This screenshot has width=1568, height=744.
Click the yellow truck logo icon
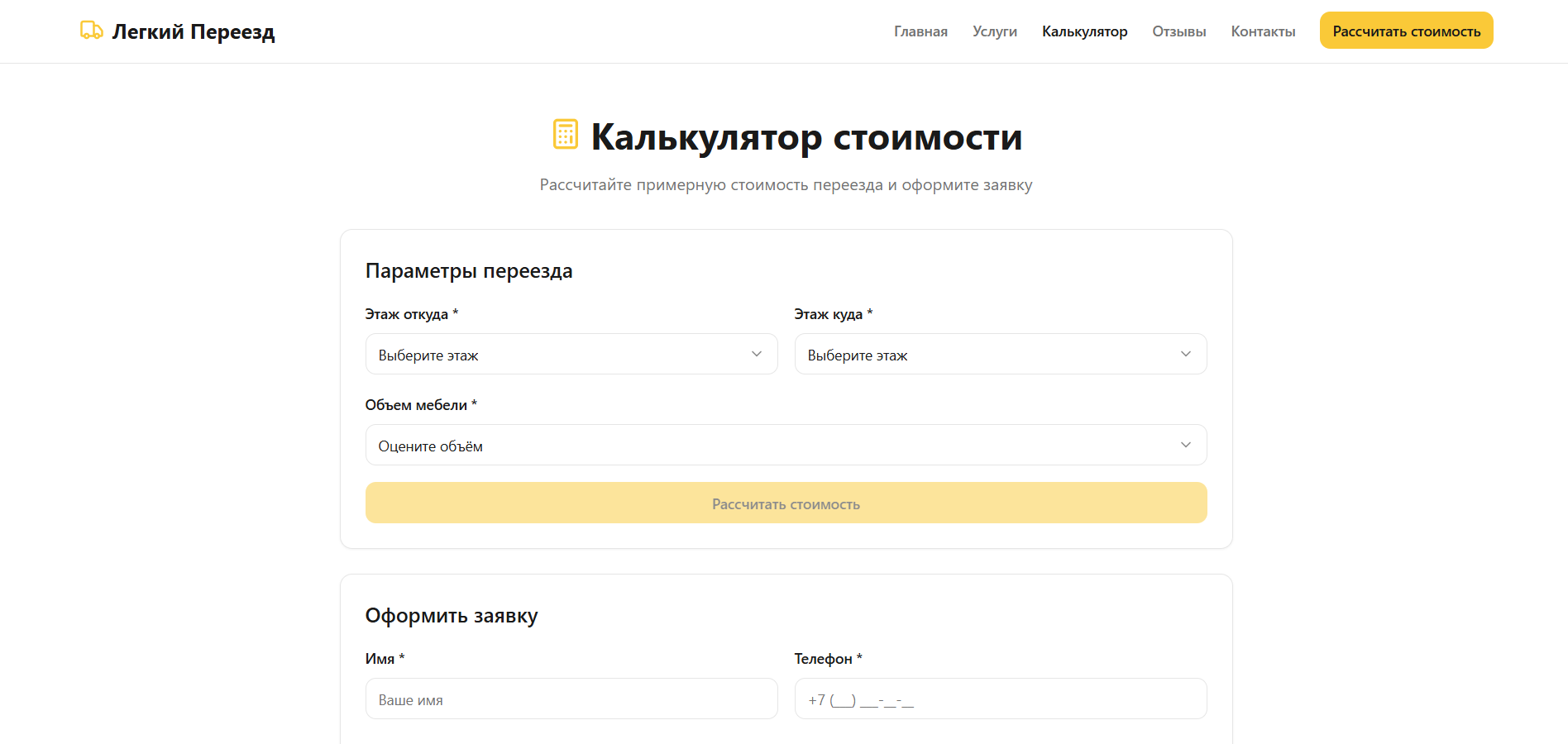pos(91,31)
